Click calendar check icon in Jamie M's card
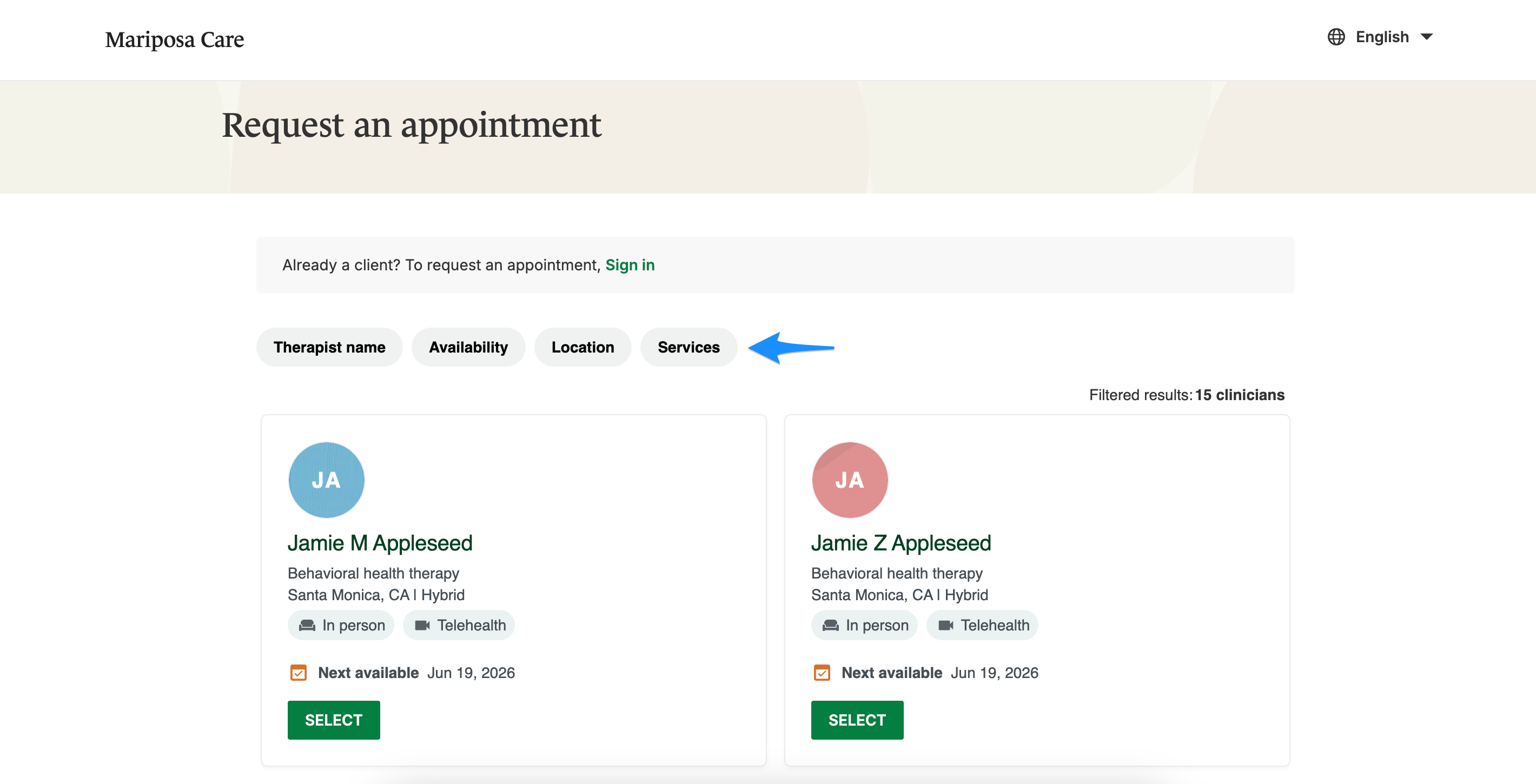This screenshot has height=784, width=1536. [298, 673]
